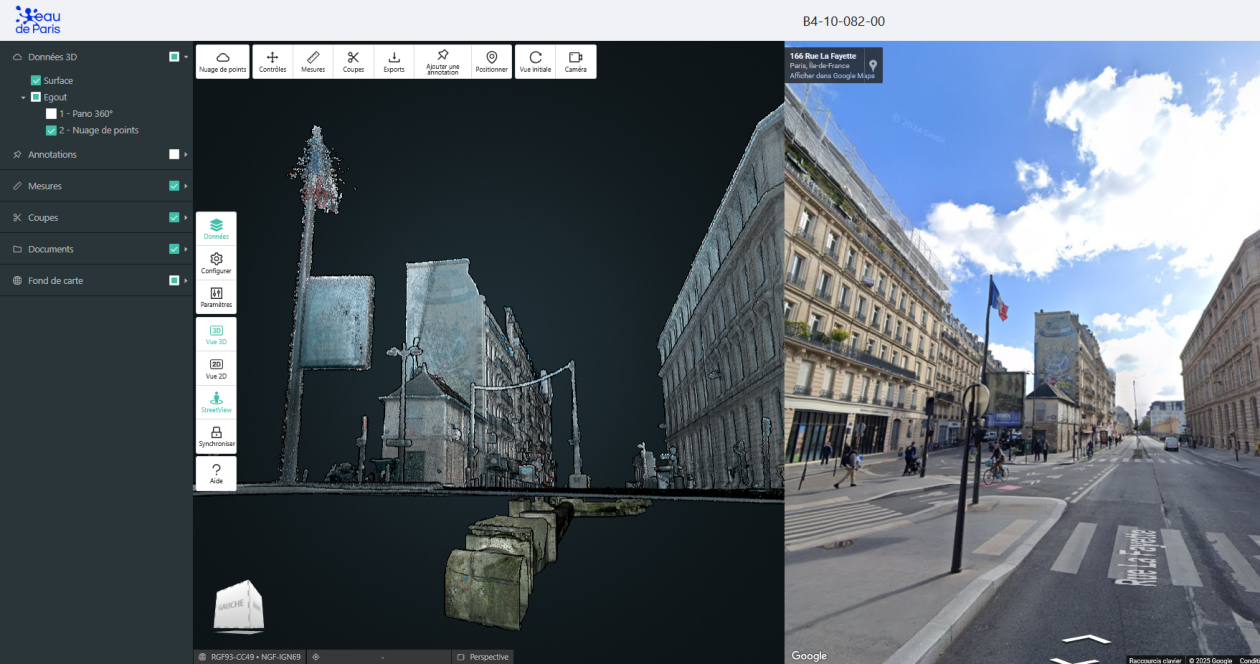Image resolution: width=1260 pixels, height=664 pixels.
Task: Select the Mesures ruler tool
Action: click(313, 62)
